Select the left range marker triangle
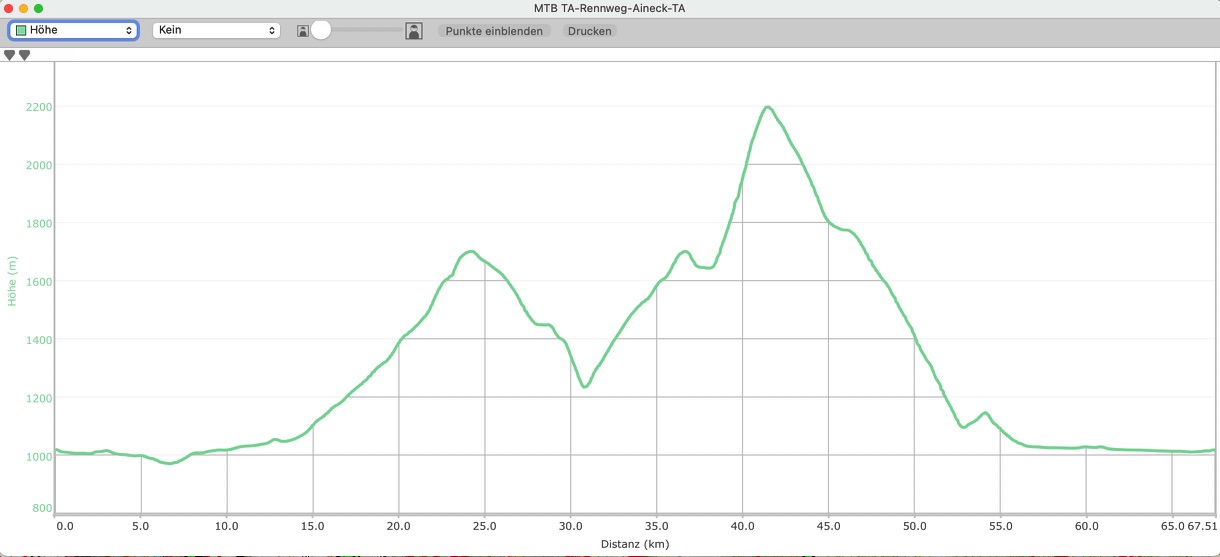Image resolution: width=1220 pixels, height=557 pixels. [10, 56]
